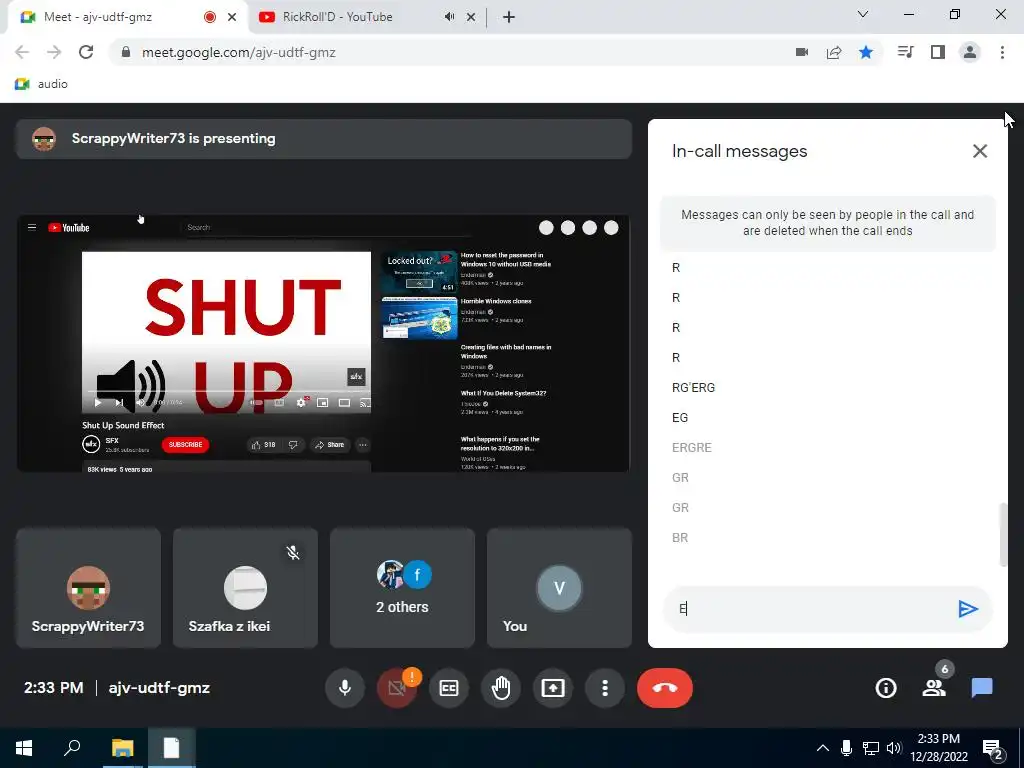Open a new browser tab
The image size is (1024, 768).
[509, 17]
